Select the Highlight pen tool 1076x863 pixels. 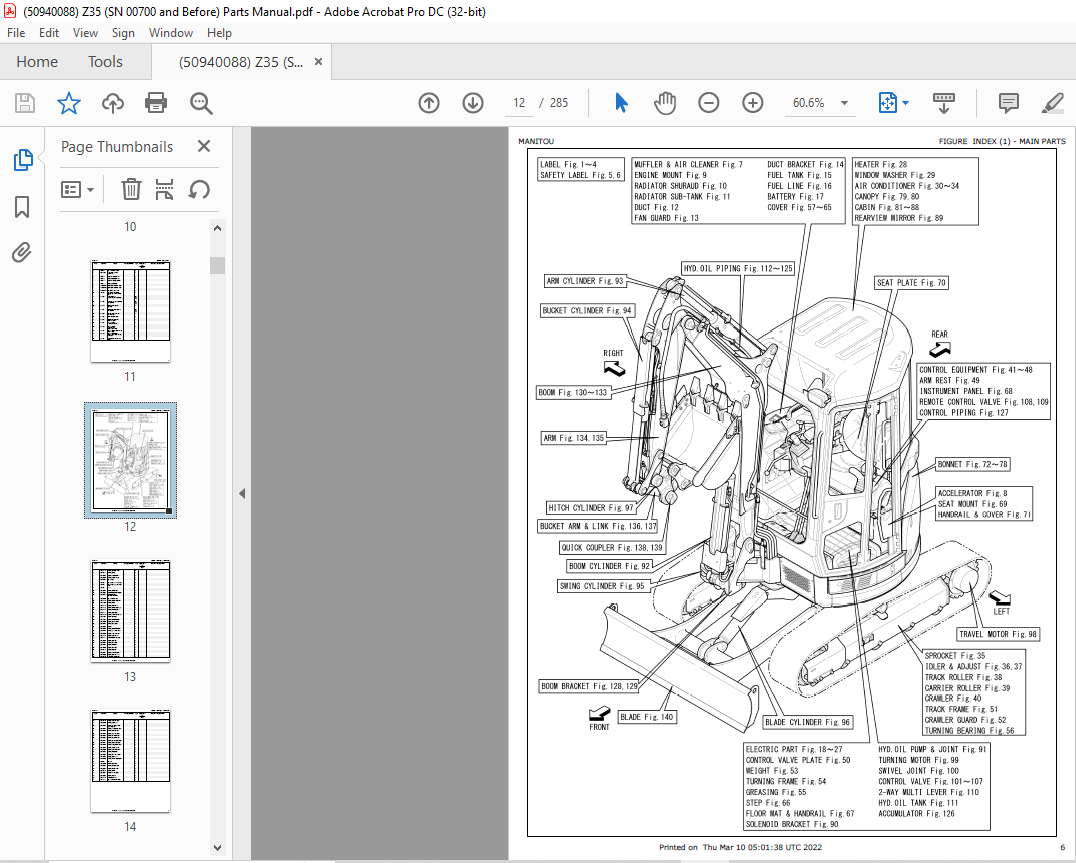pyautogui.click(x=1052, y=103)
